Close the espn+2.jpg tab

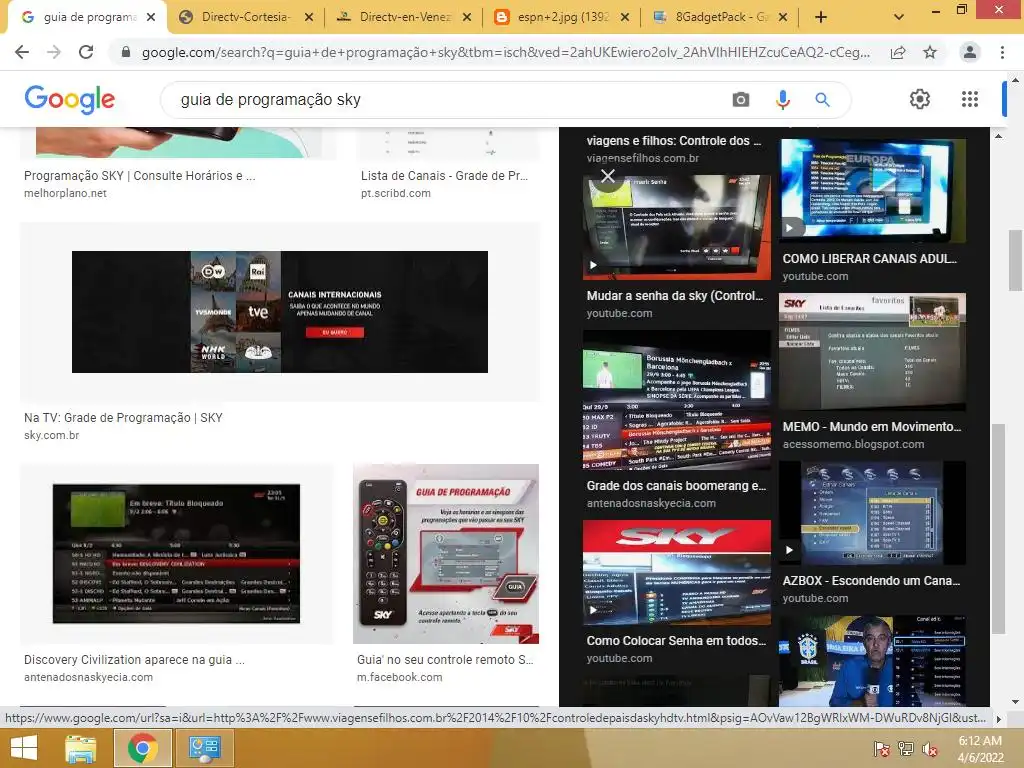[x=625, y=17]
